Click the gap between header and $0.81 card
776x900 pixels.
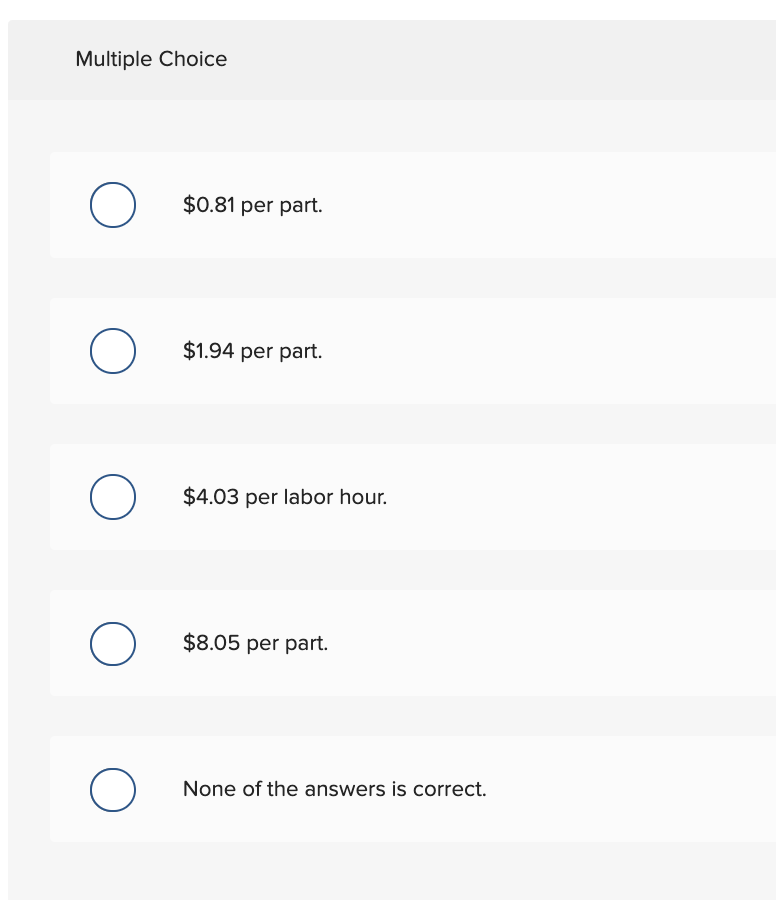click(400, 126)
